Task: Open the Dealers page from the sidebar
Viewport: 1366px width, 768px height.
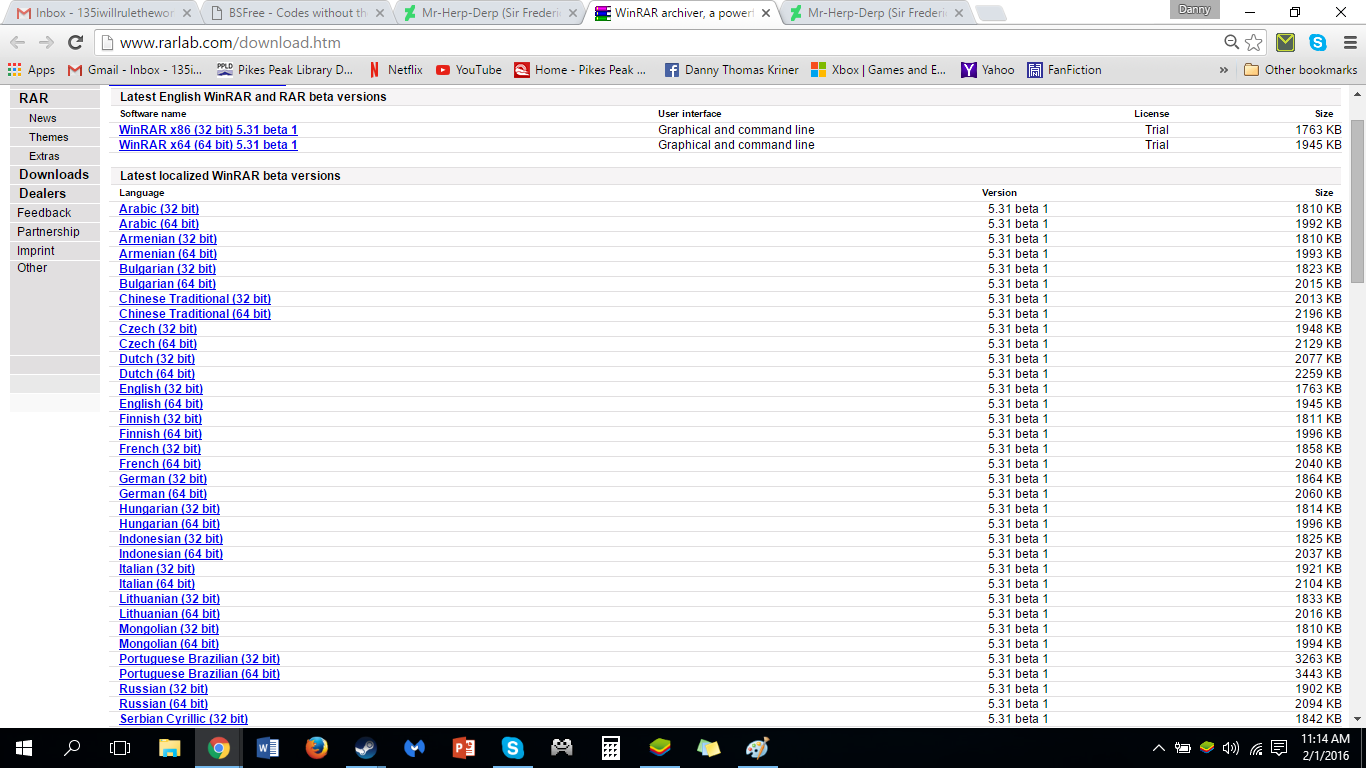Action: pyautogui.click(x=42, y=193)
